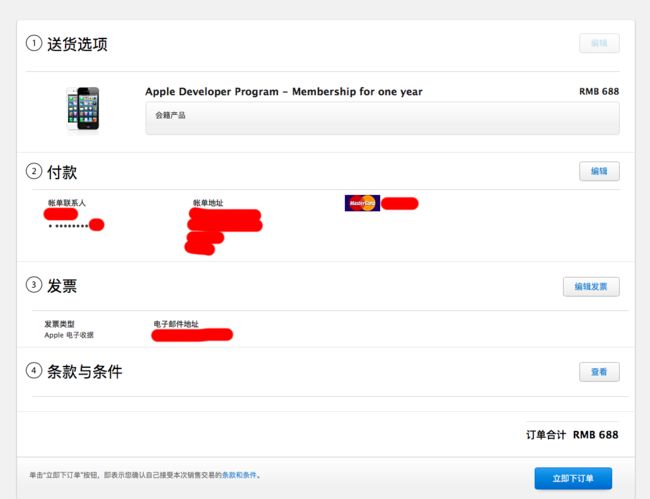Click the 付款 section heading
Screen dimensions: 650x499
click(x=62, y=172)
